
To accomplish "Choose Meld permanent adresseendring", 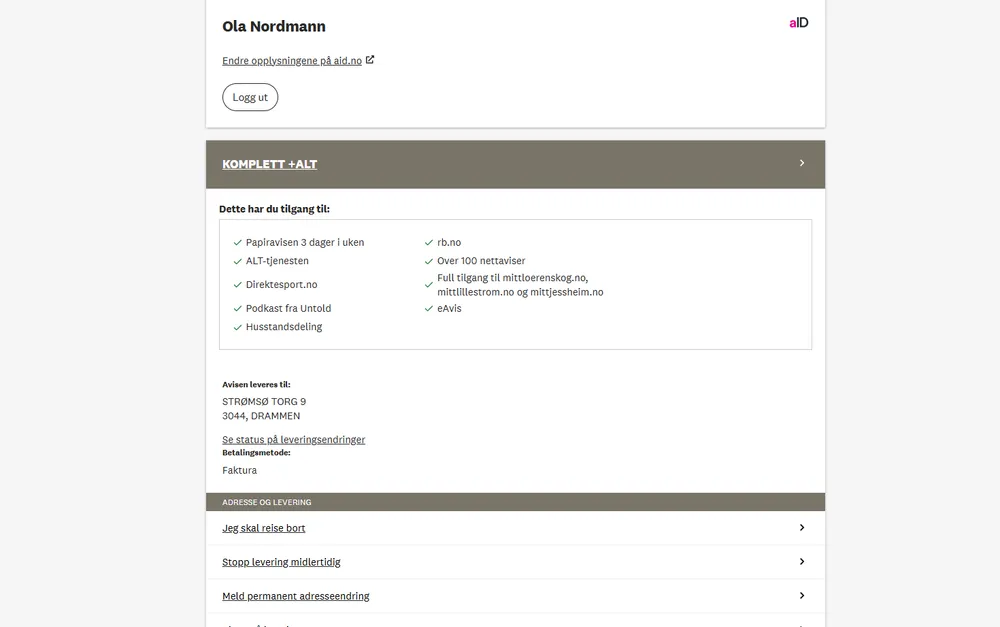I will (295, 596).
